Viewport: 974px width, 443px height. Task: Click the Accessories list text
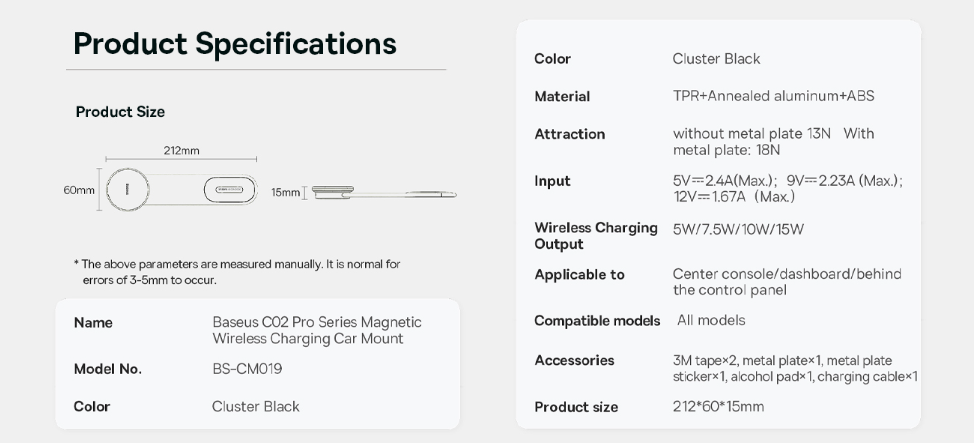point(795,368)
